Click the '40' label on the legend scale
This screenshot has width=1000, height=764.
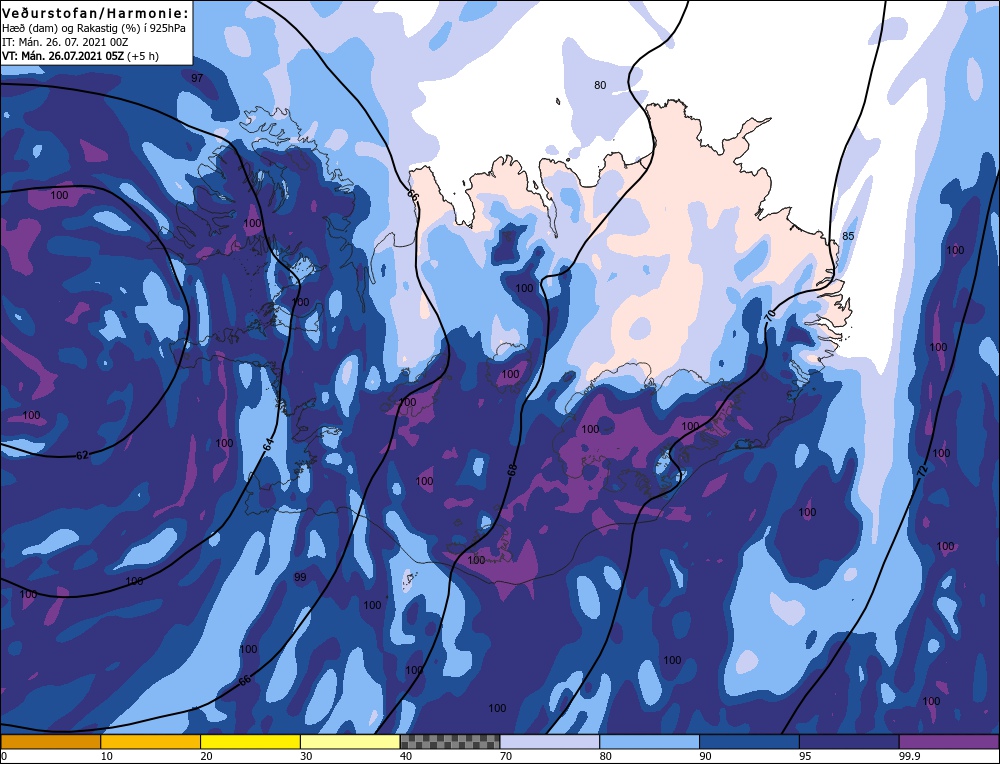pos(406,756)
